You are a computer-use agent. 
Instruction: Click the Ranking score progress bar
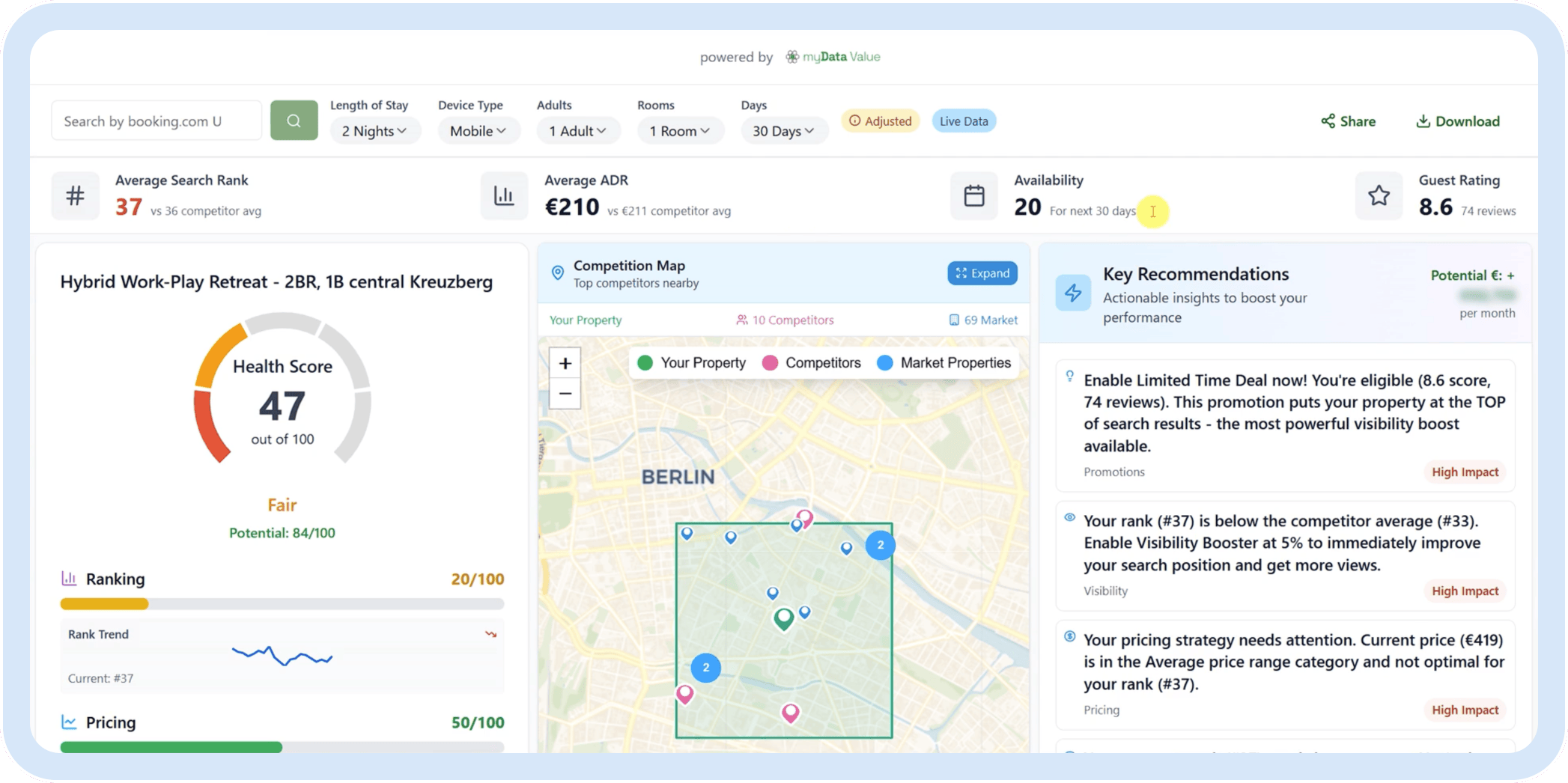tap(282, 604)
